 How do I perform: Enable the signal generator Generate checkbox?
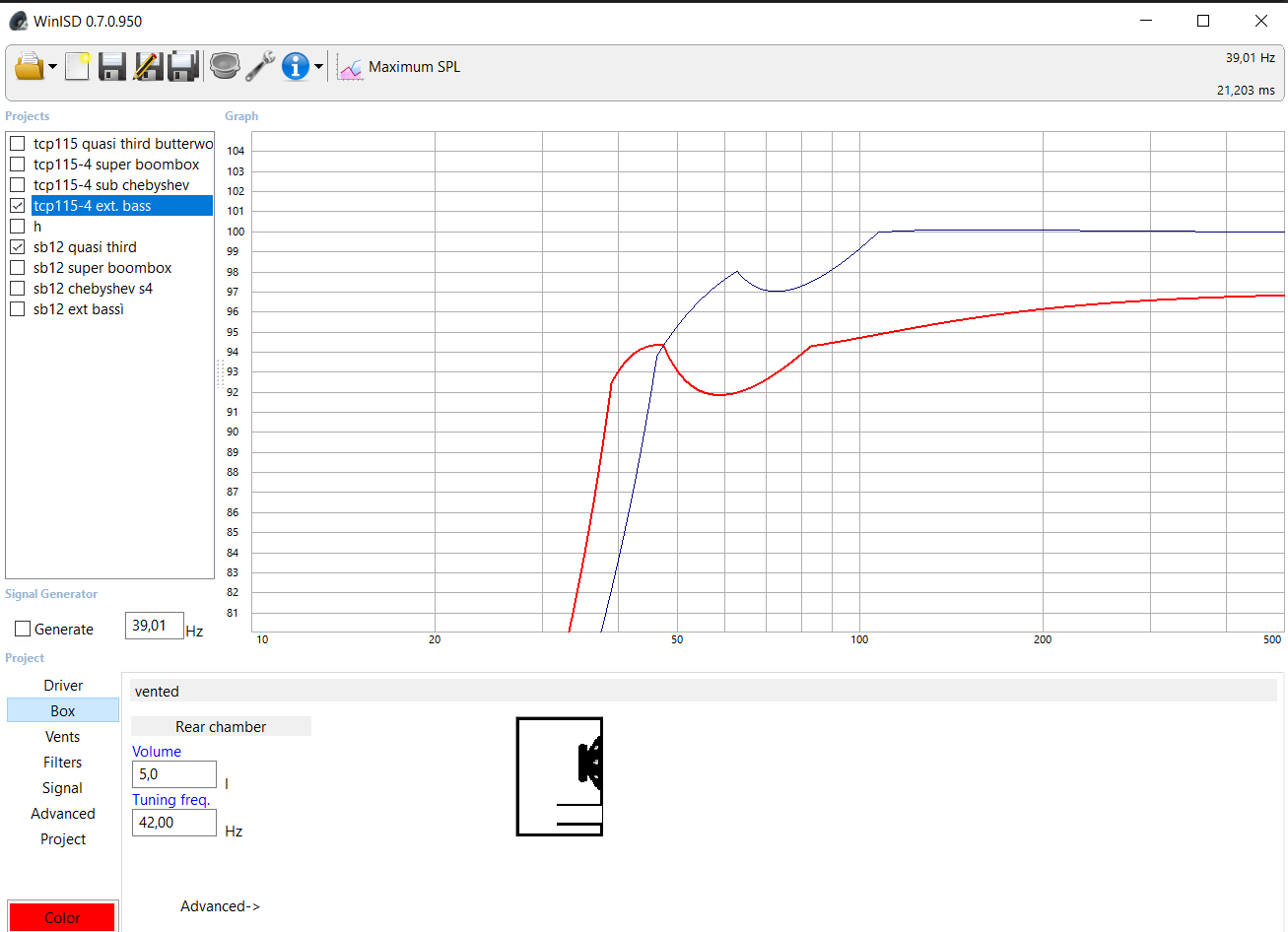pos(23,629)
